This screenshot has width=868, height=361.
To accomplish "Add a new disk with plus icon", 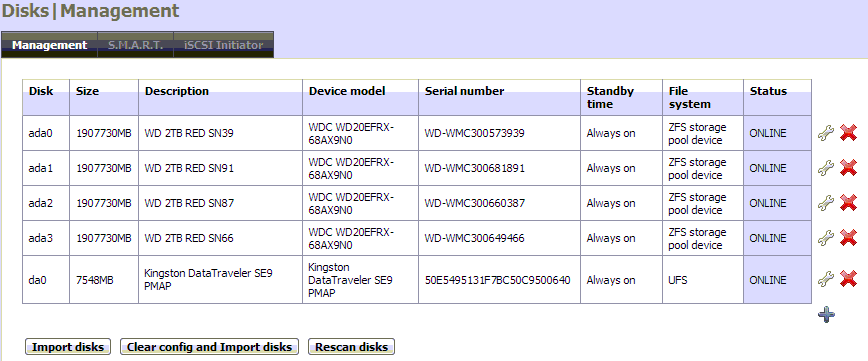I will click(826, 315).
